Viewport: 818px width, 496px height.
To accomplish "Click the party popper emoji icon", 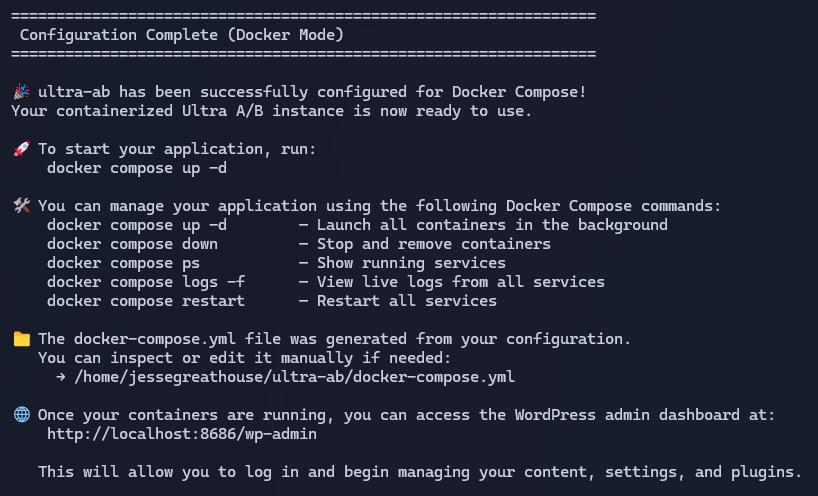I will 21,92.
